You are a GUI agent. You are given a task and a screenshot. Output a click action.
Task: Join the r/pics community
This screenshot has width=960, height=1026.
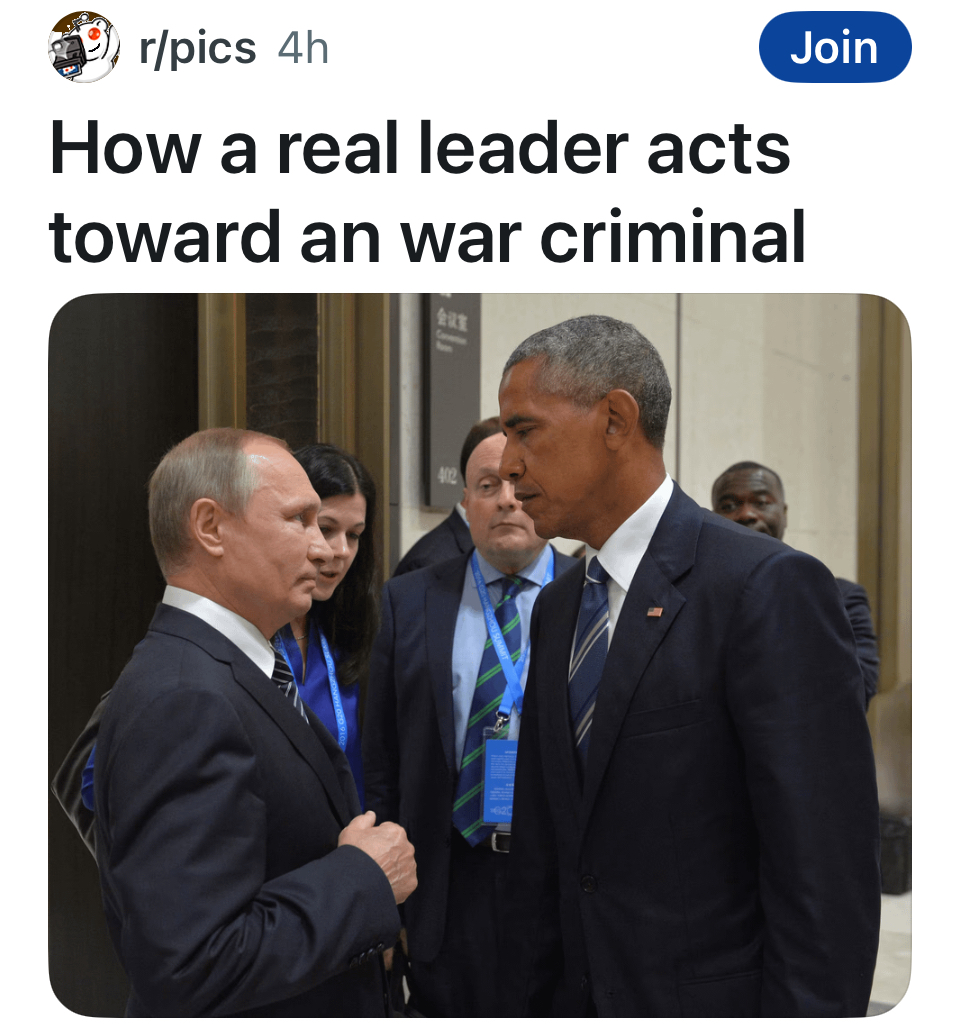834,47
